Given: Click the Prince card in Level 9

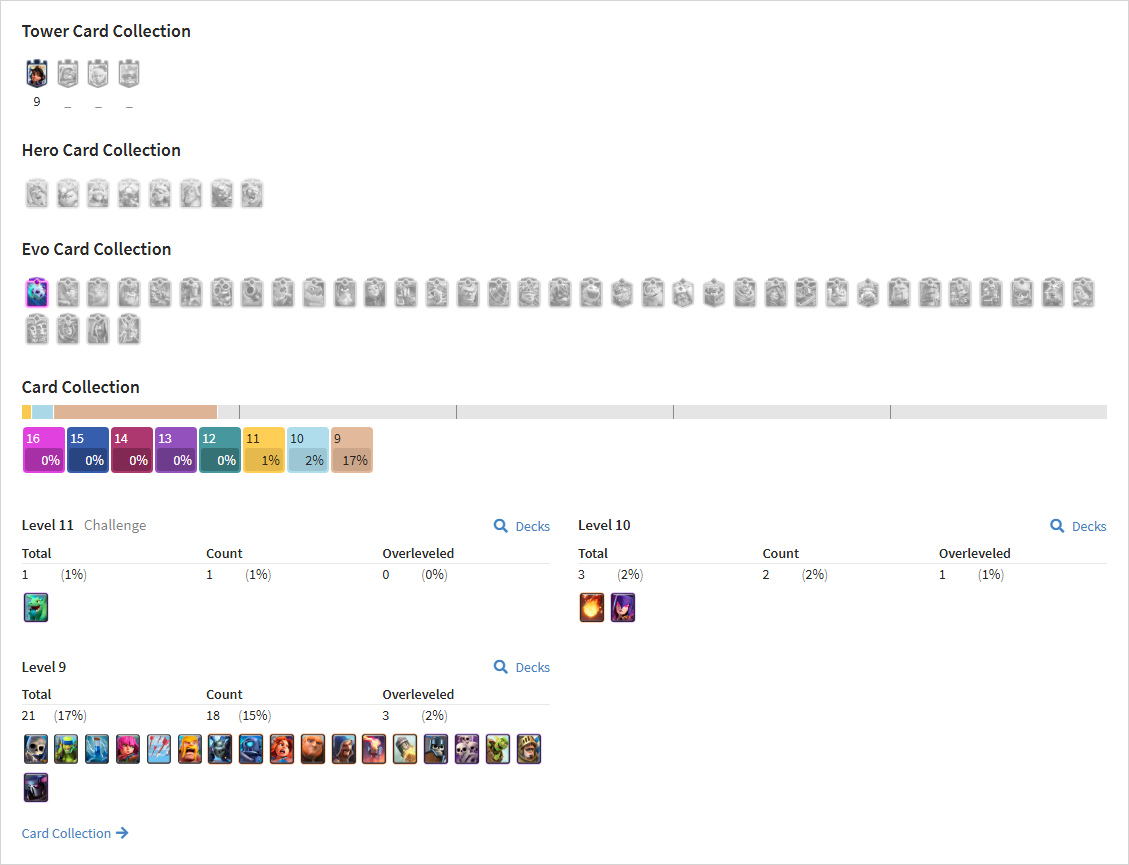Looking at the screenshot, I should click(528, 749).
